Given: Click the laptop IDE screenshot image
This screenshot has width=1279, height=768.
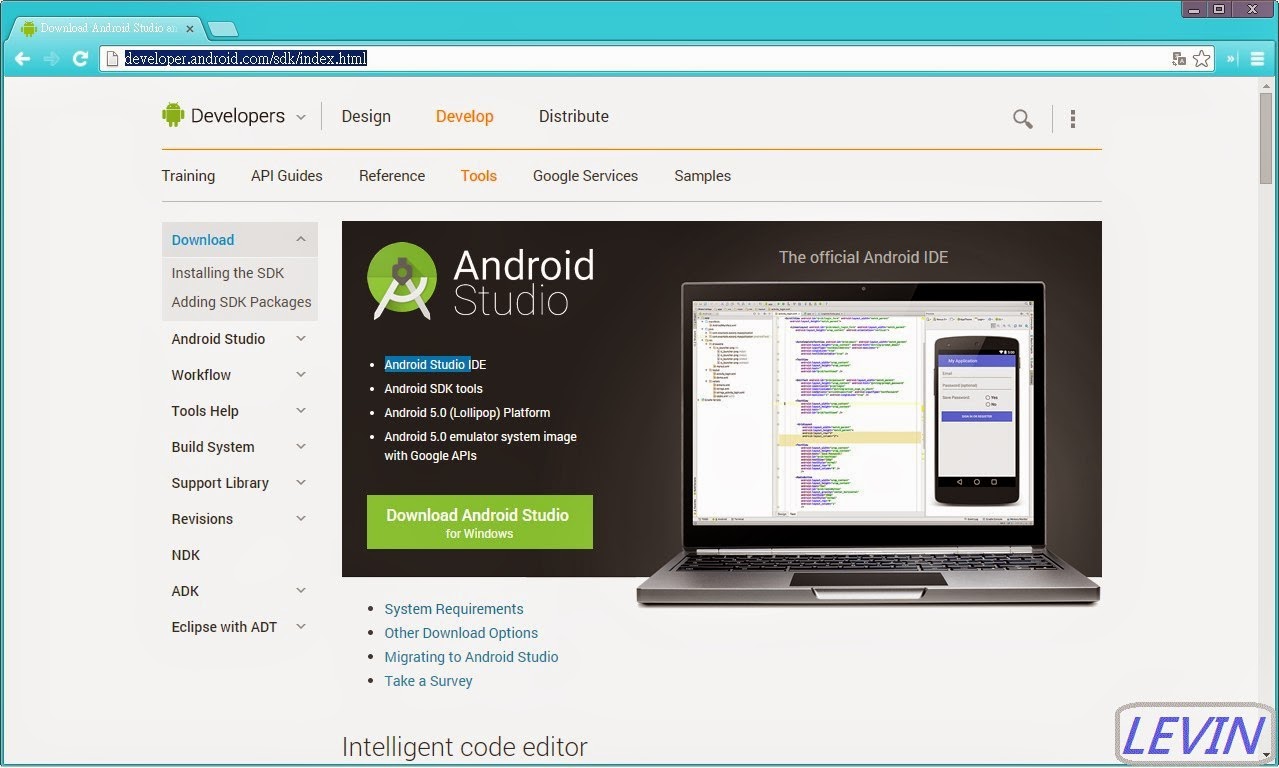Looking at the screenshot, I should tap(868, 444).
